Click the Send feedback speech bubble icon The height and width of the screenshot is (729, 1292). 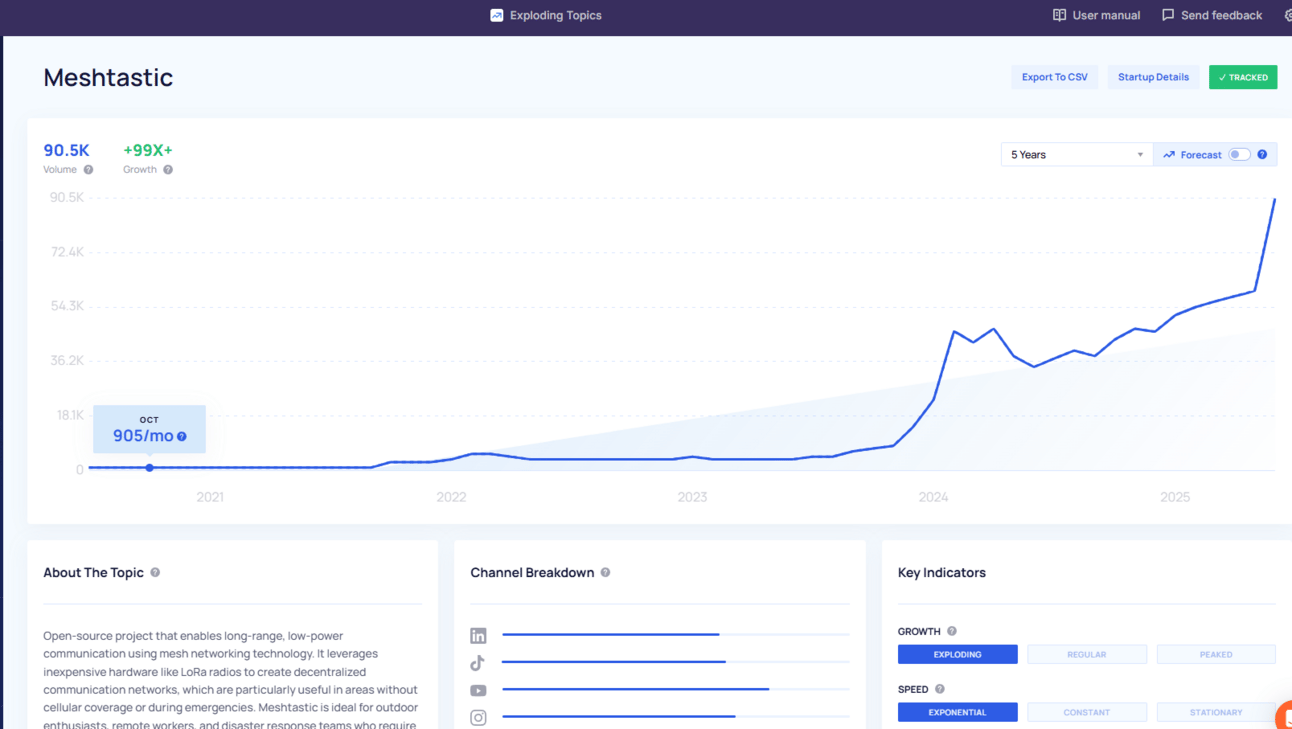1168,15
